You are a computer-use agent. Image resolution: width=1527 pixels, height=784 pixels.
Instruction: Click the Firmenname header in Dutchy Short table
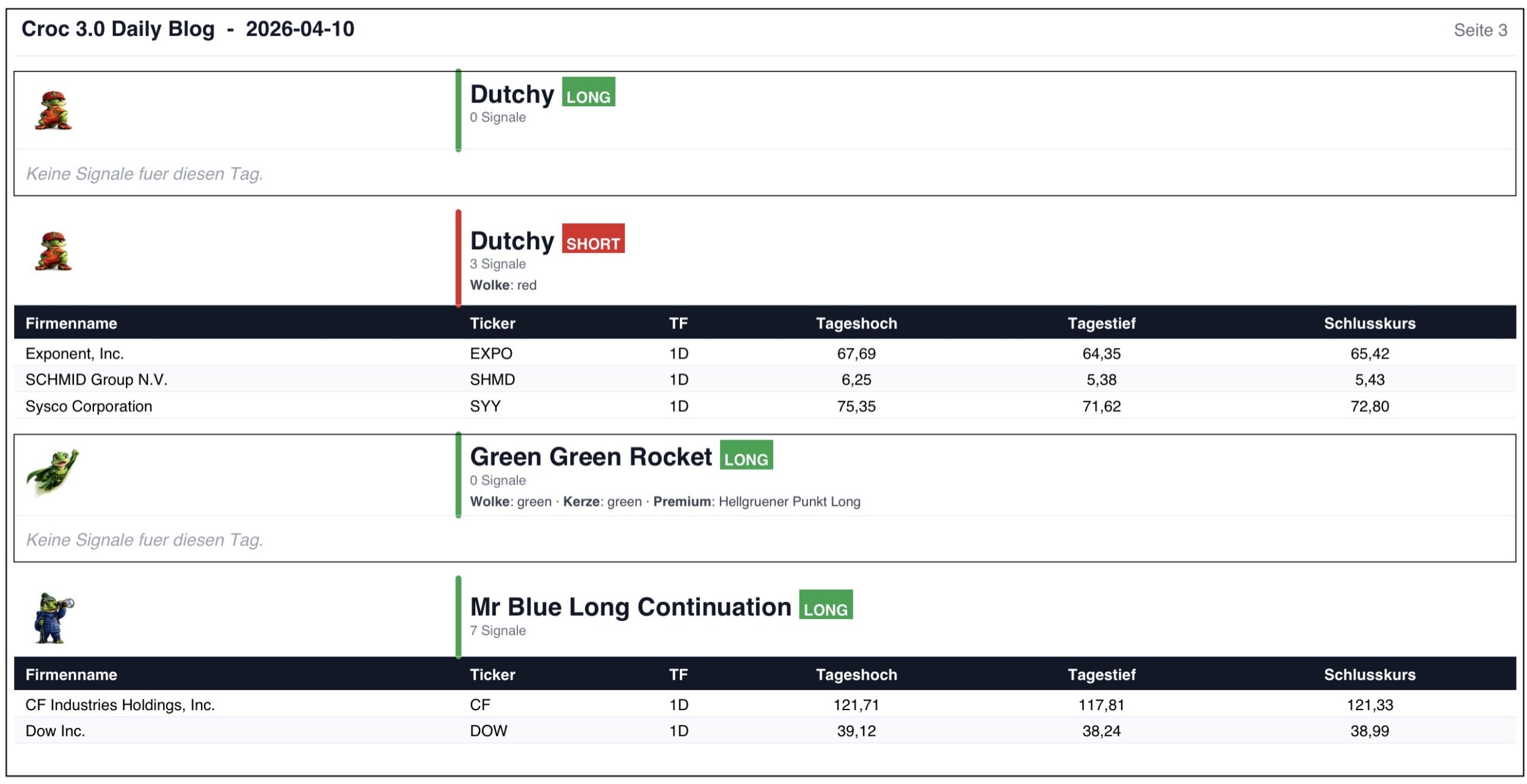click(71, 323)
